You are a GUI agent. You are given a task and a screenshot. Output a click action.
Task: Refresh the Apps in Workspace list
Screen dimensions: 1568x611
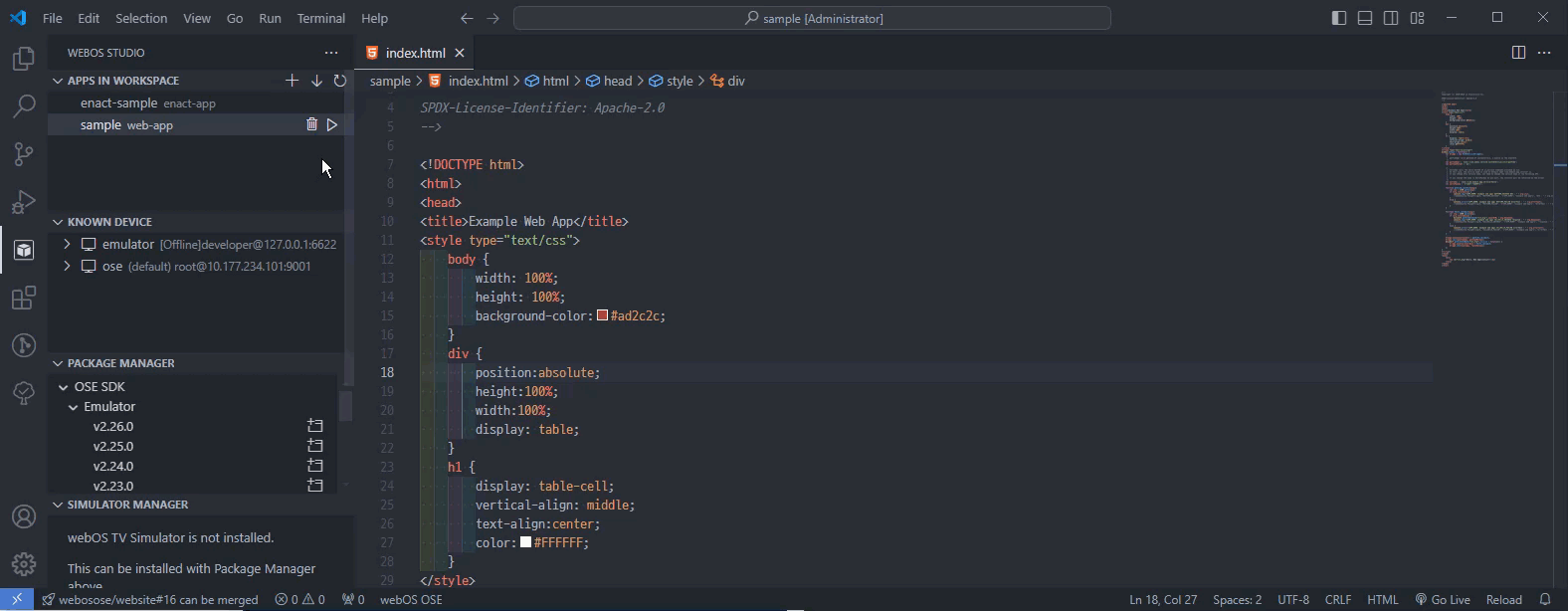pyautogui.click(x=340, y=81)
